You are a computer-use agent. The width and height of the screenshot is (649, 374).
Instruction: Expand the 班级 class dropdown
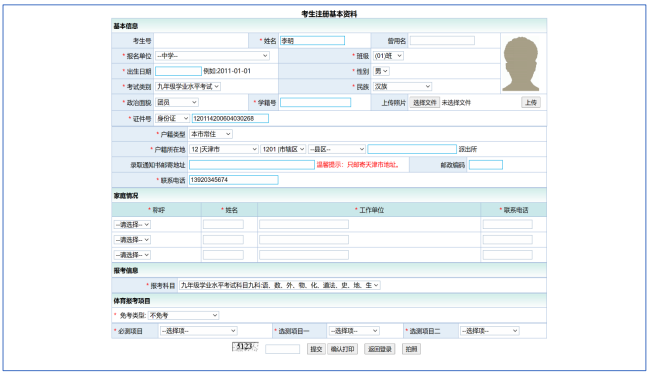[388, 56]
